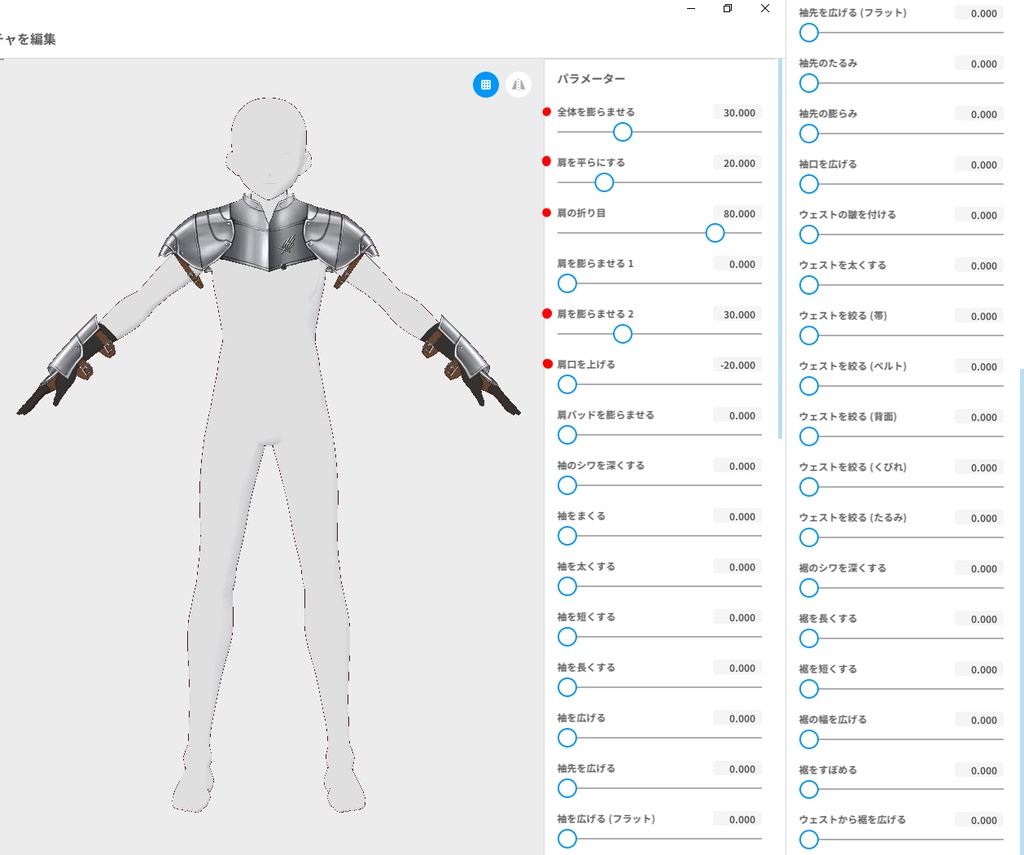Select the 袖のたるみ value field

coord(979,64)
